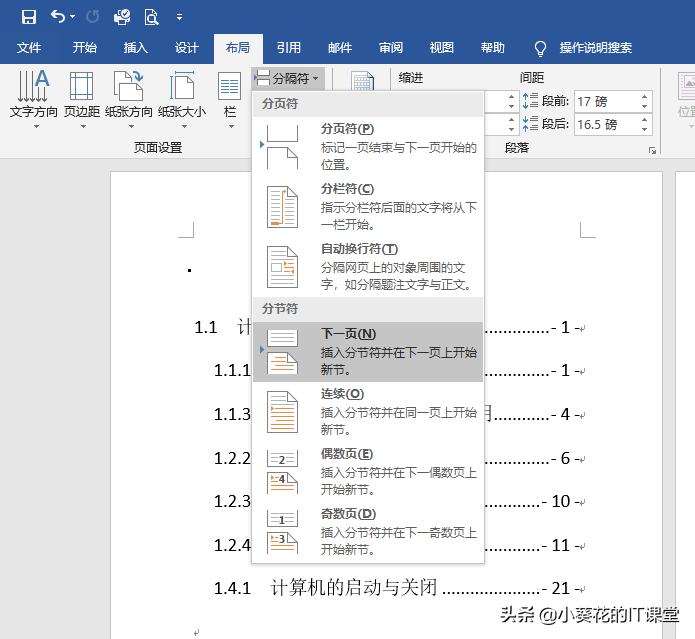Image resolution: width=695 pixels, height=639 pixels.
Task: Click the 段前 spacing before icon
Action: coord(530,101)
